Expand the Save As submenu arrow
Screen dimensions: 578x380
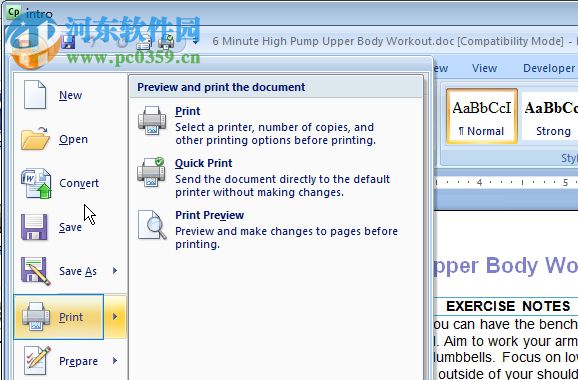click(x=115, y=271)
